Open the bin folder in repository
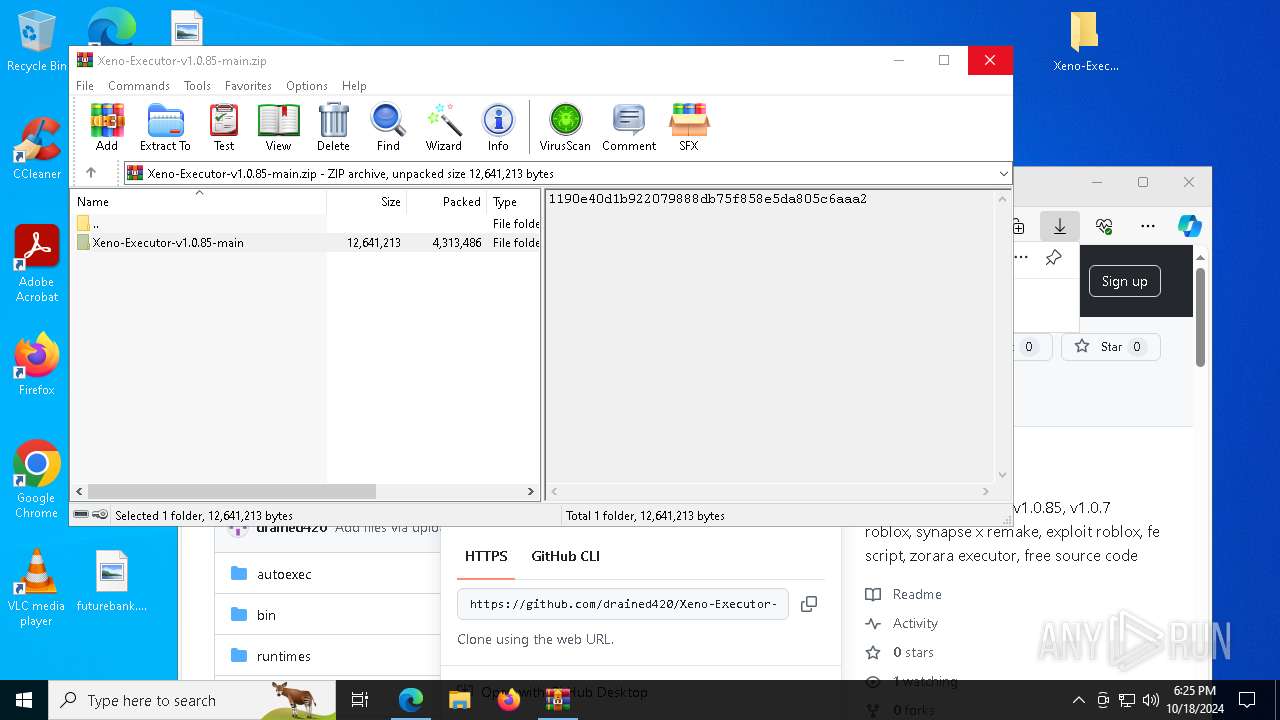Viewport: 1280px width, 720px height. coord(266,615)
